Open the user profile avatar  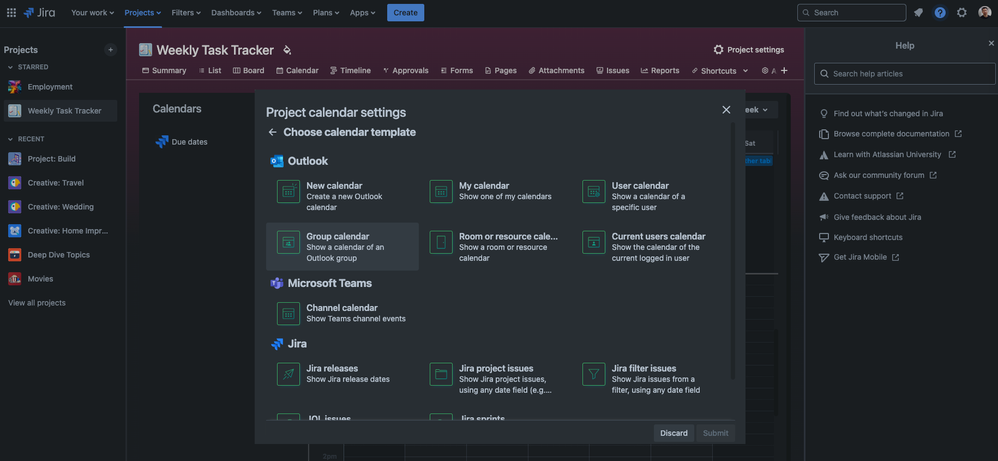984,13
